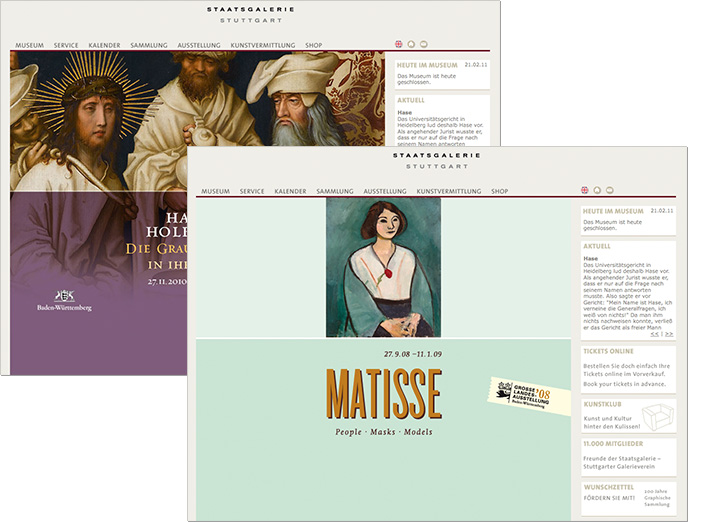Viewport: 725px width, 522px height.
Task: Go to previous news item with << link
Action: tap(654, 334)
